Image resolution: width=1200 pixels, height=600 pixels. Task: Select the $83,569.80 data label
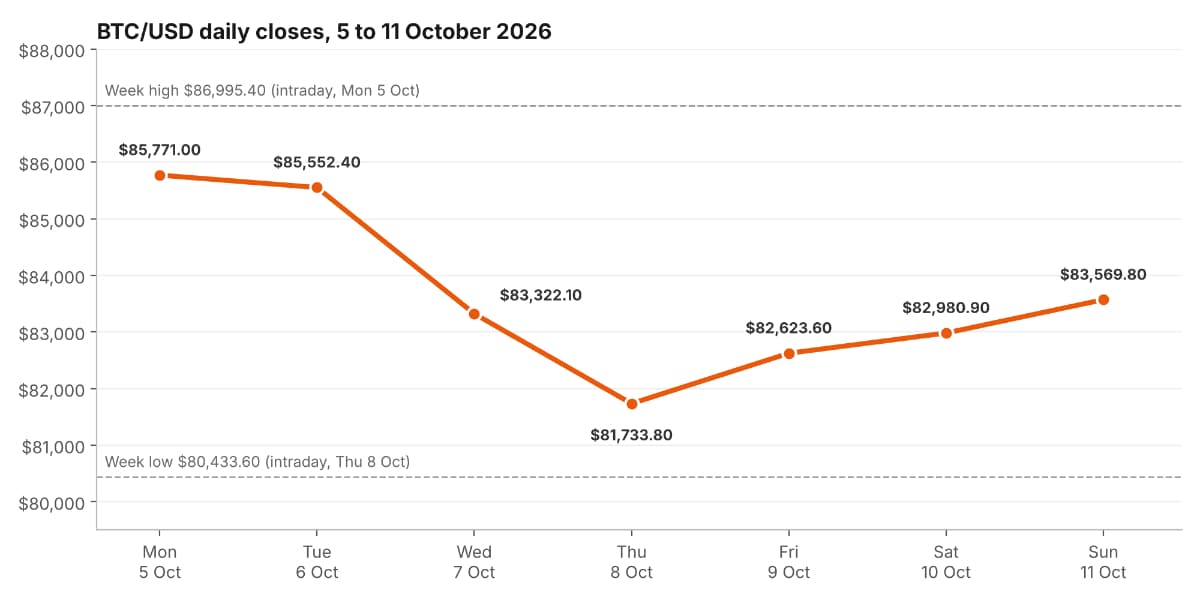click(x=1103, y=274)
